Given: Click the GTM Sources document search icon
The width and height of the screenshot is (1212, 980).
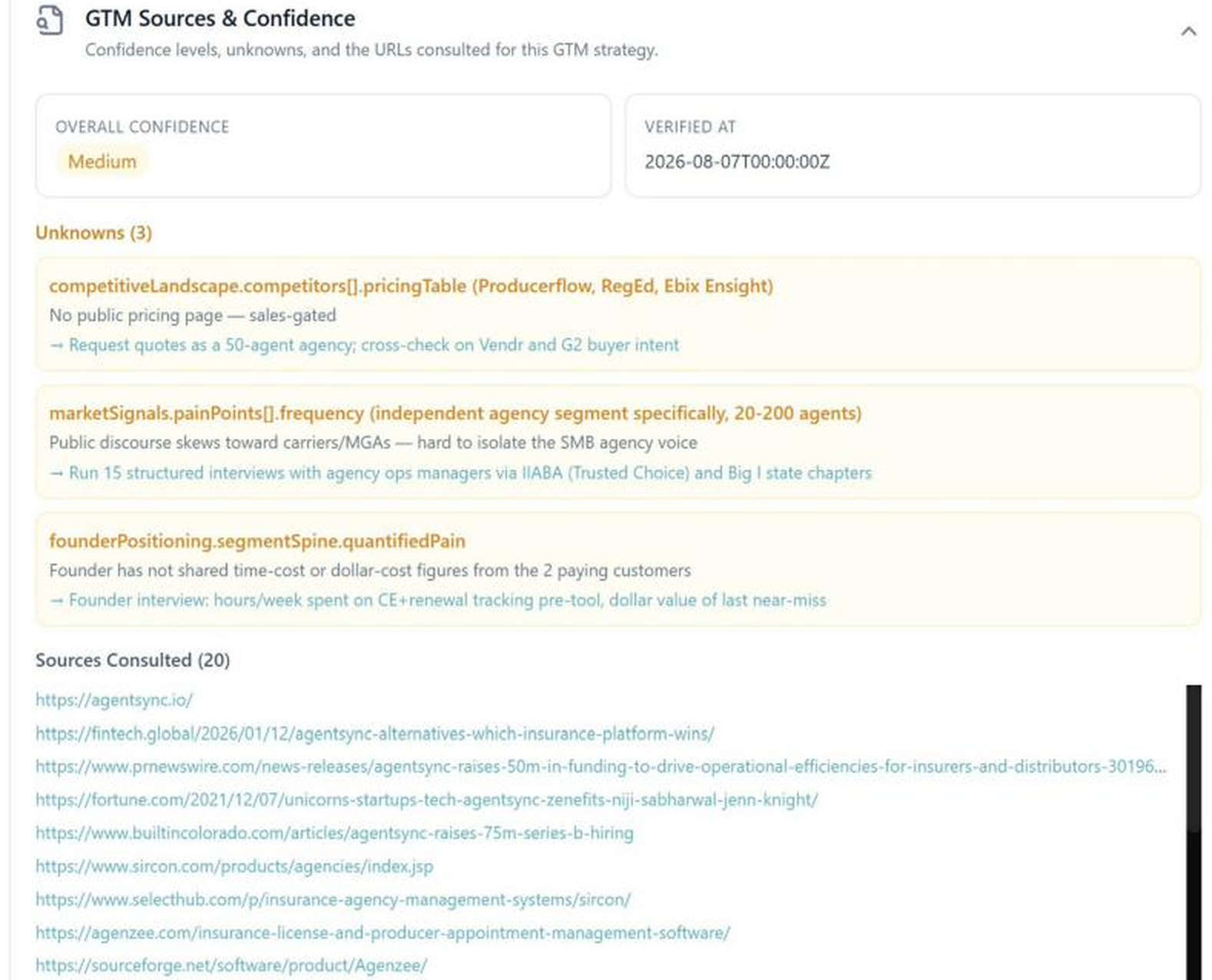Looking at the screenshot, I should [x=50, y=20].
